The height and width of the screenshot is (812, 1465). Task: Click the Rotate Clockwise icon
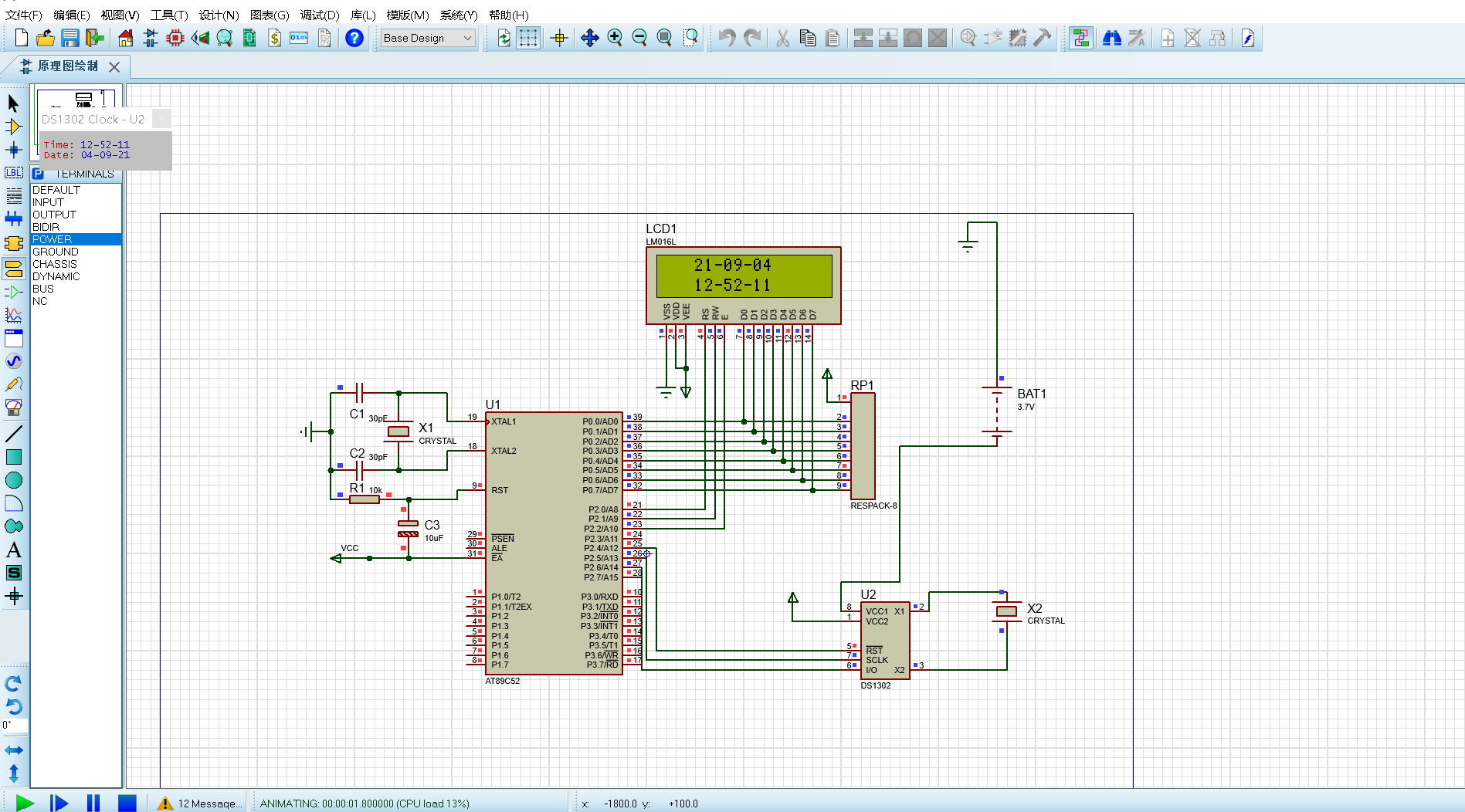click(x=14, y=684)
